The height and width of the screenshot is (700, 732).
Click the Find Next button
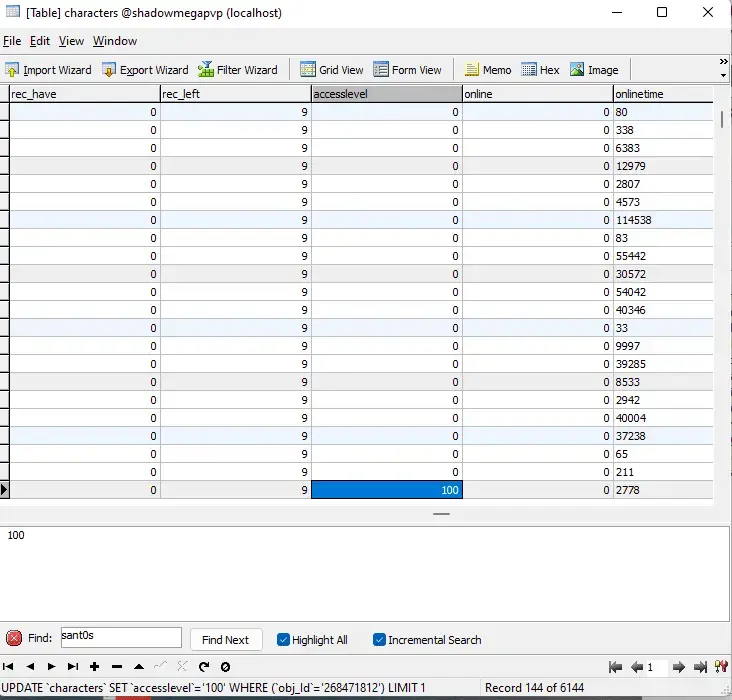pyautogui.click(x=226, y=640)
